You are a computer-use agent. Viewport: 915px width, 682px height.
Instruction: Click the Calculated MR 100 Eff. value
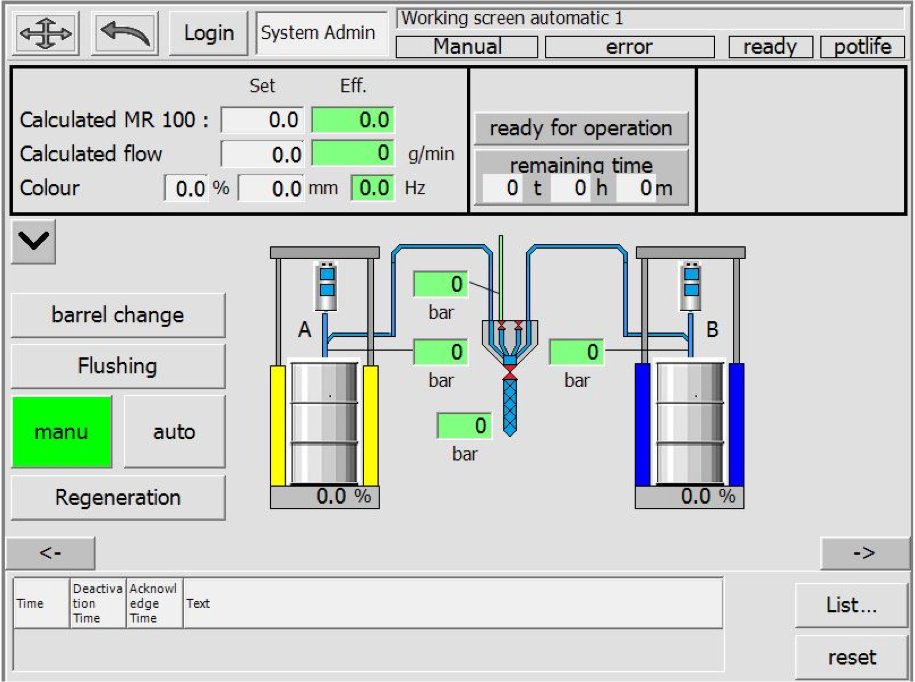tap(353, 120)
